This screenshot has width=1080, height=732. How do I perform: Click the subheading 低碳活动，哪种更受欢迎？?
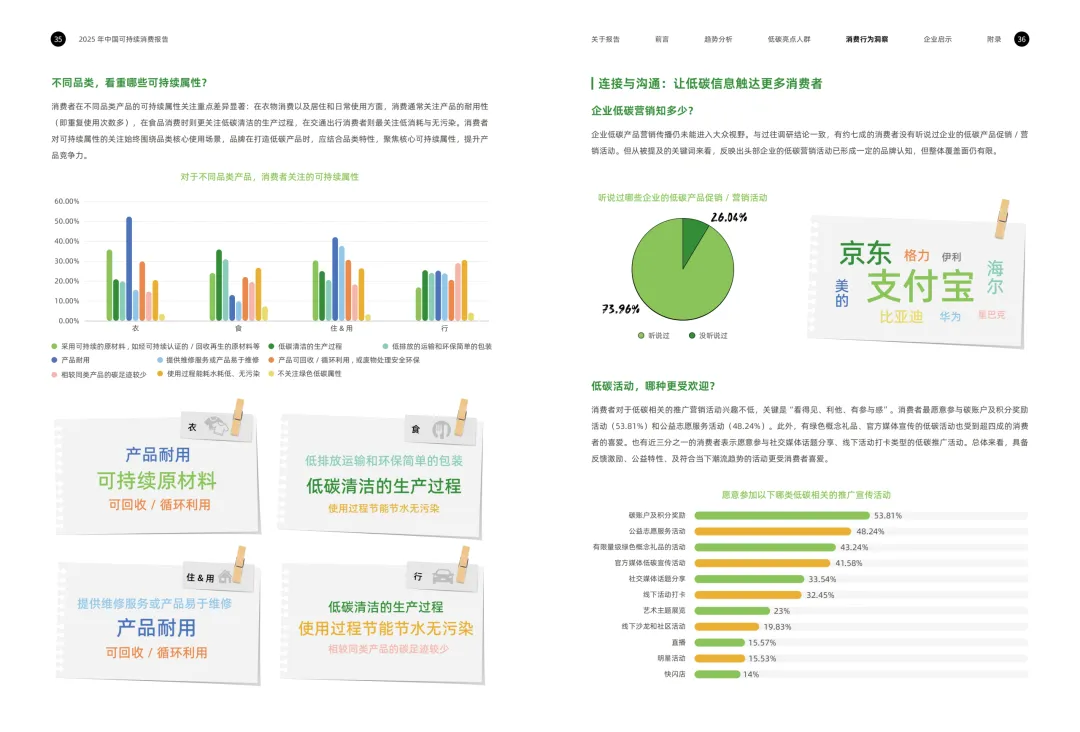(x=653, y=386)
